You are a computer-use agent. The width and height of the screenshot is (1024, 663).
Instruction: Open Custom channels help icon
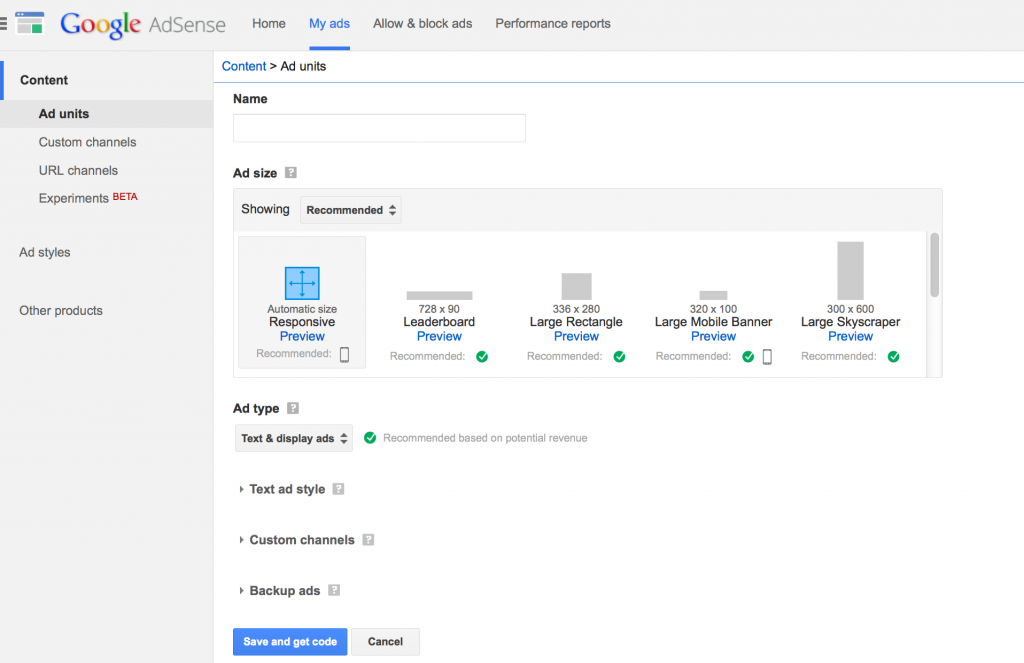pos(368,540)
